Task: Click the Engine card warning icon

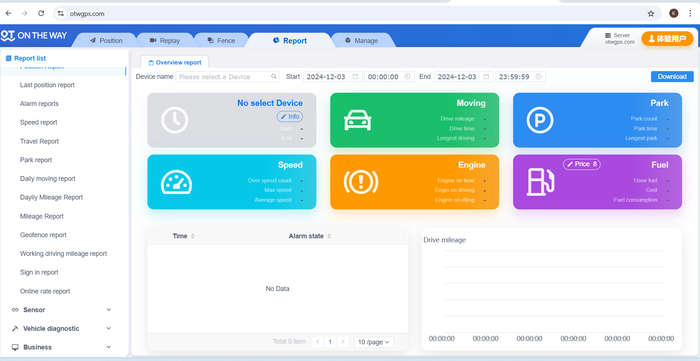Action: [361, 182]
